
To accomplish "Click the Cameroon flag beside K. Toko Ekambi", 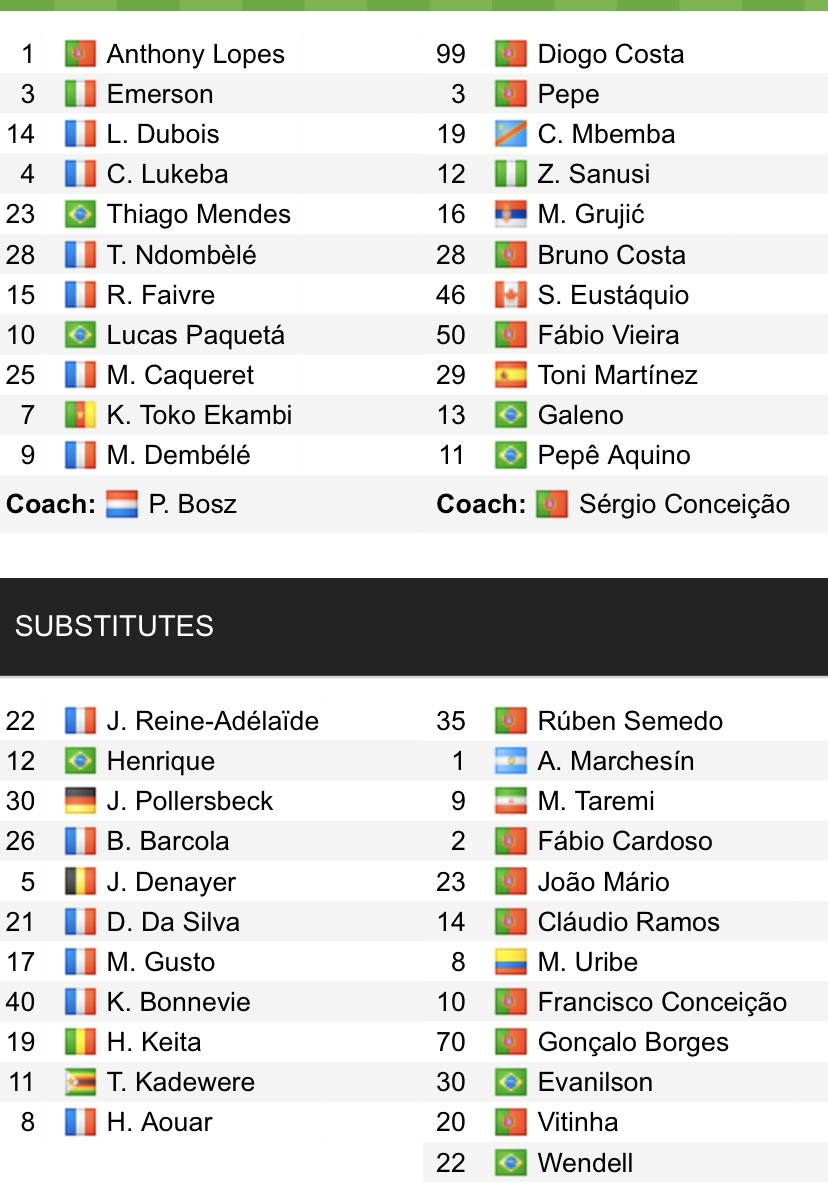I will coord(80,415).
